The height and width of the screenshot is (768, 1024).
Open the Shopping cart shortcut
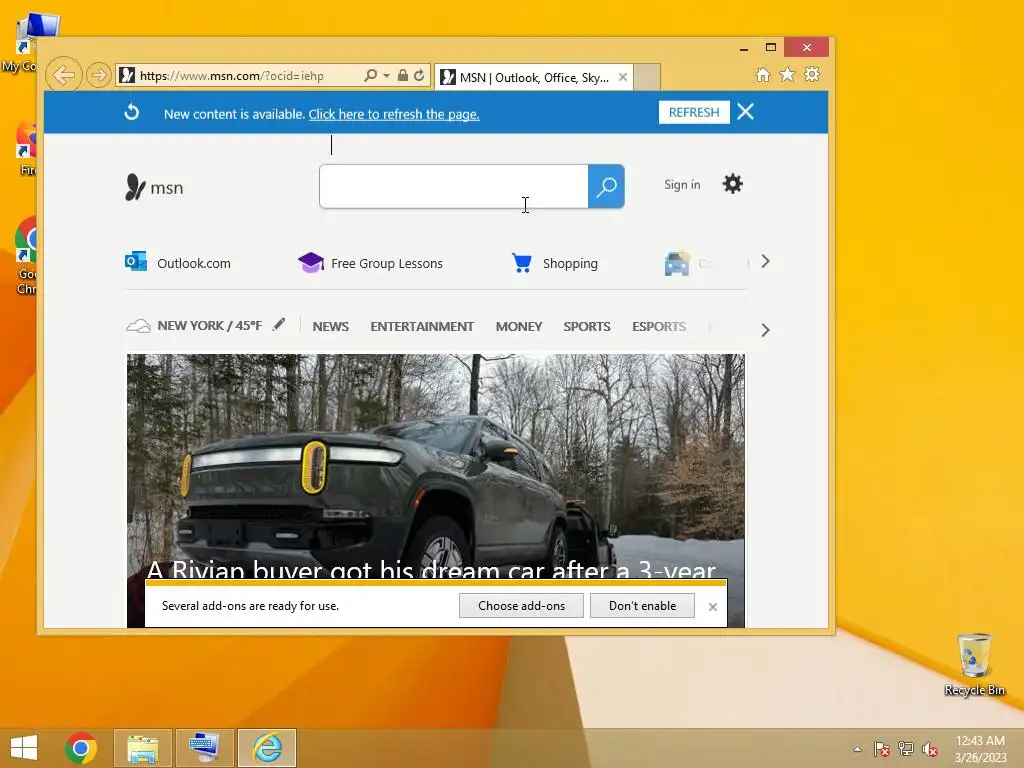coord(554,263)
